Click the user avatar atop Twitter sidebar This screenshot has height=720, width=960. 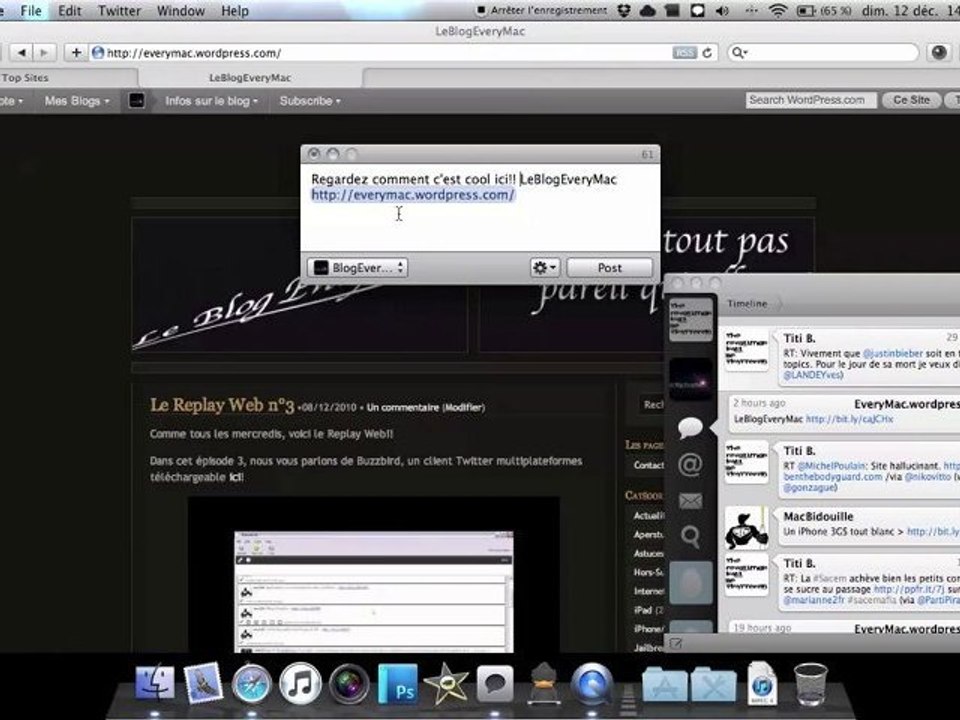pos(690,320)
